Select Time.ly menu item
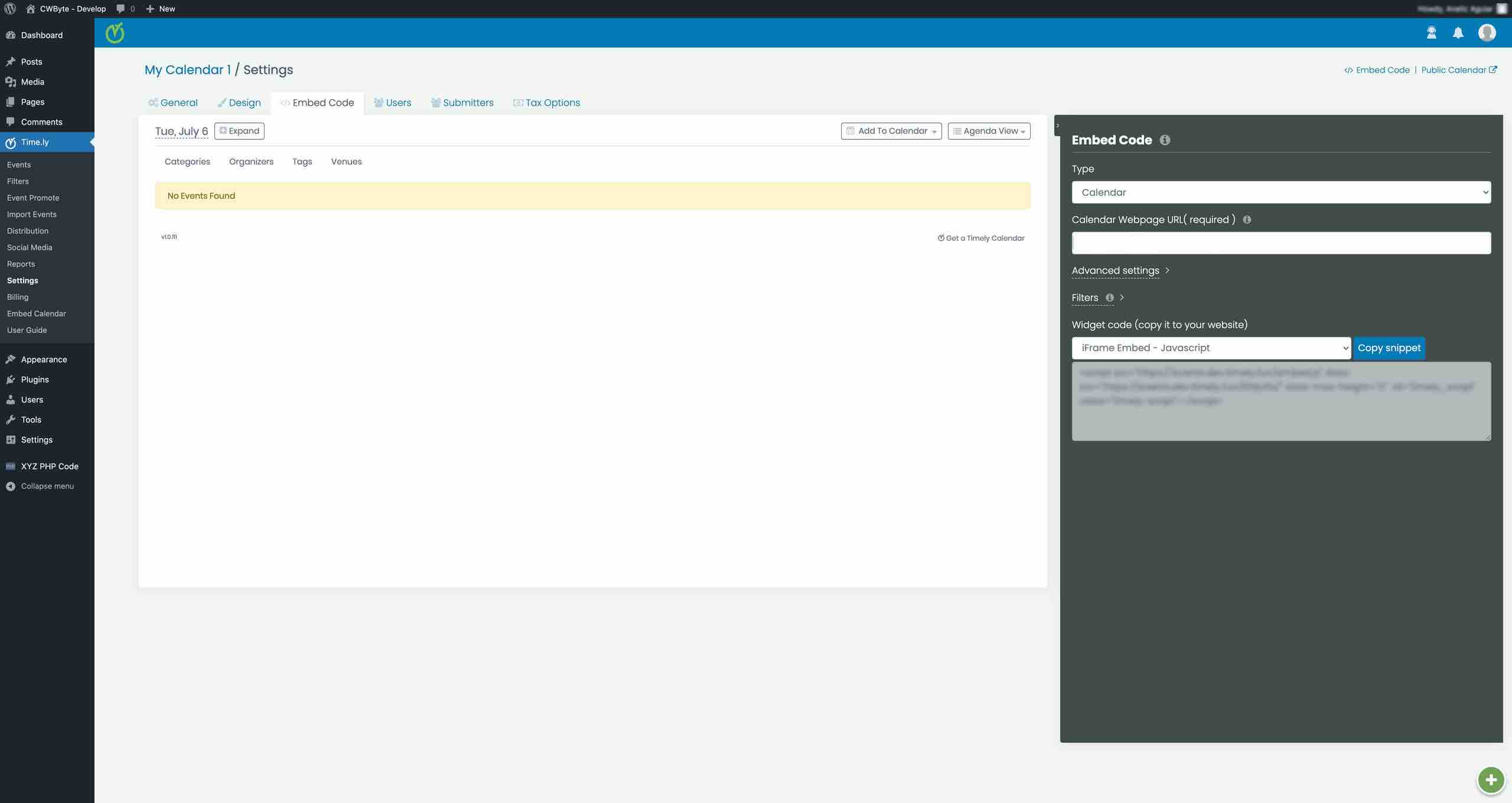The height and width of the screenshot is (803, 1512). pyautogui.click(x=47, y=142)
